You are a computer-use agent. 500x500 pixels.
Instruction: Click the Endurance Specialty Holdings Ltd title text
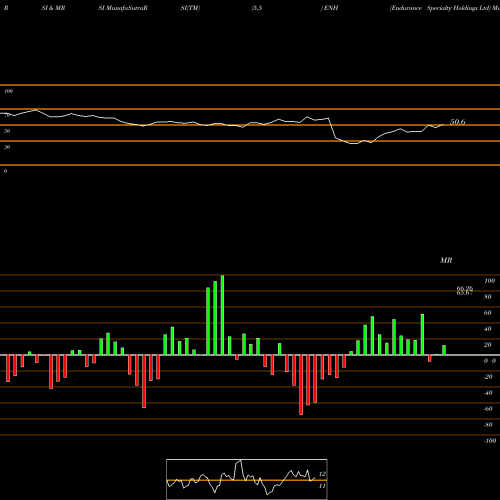(441, 8)
